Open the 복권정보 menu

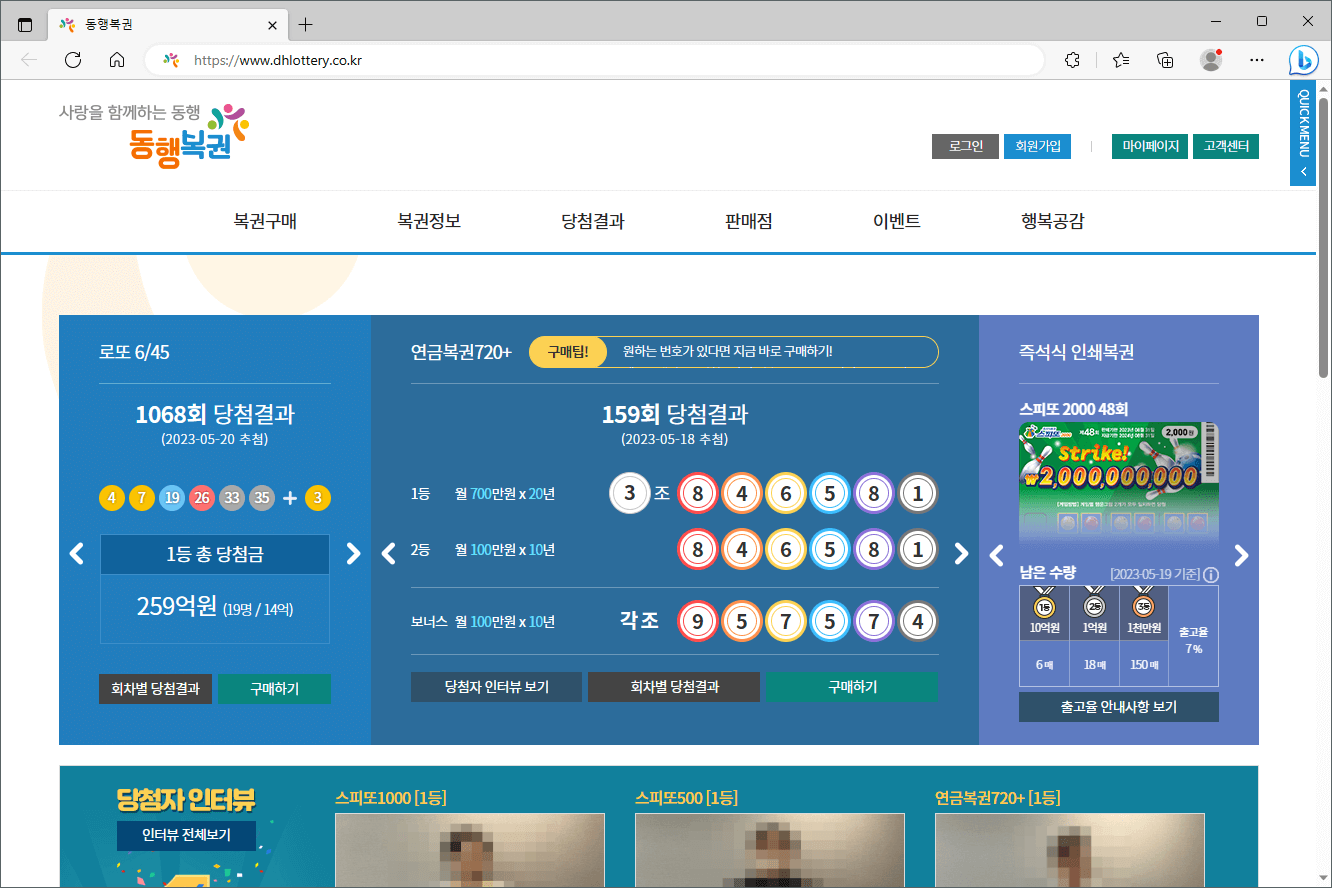tap(429, 221)
